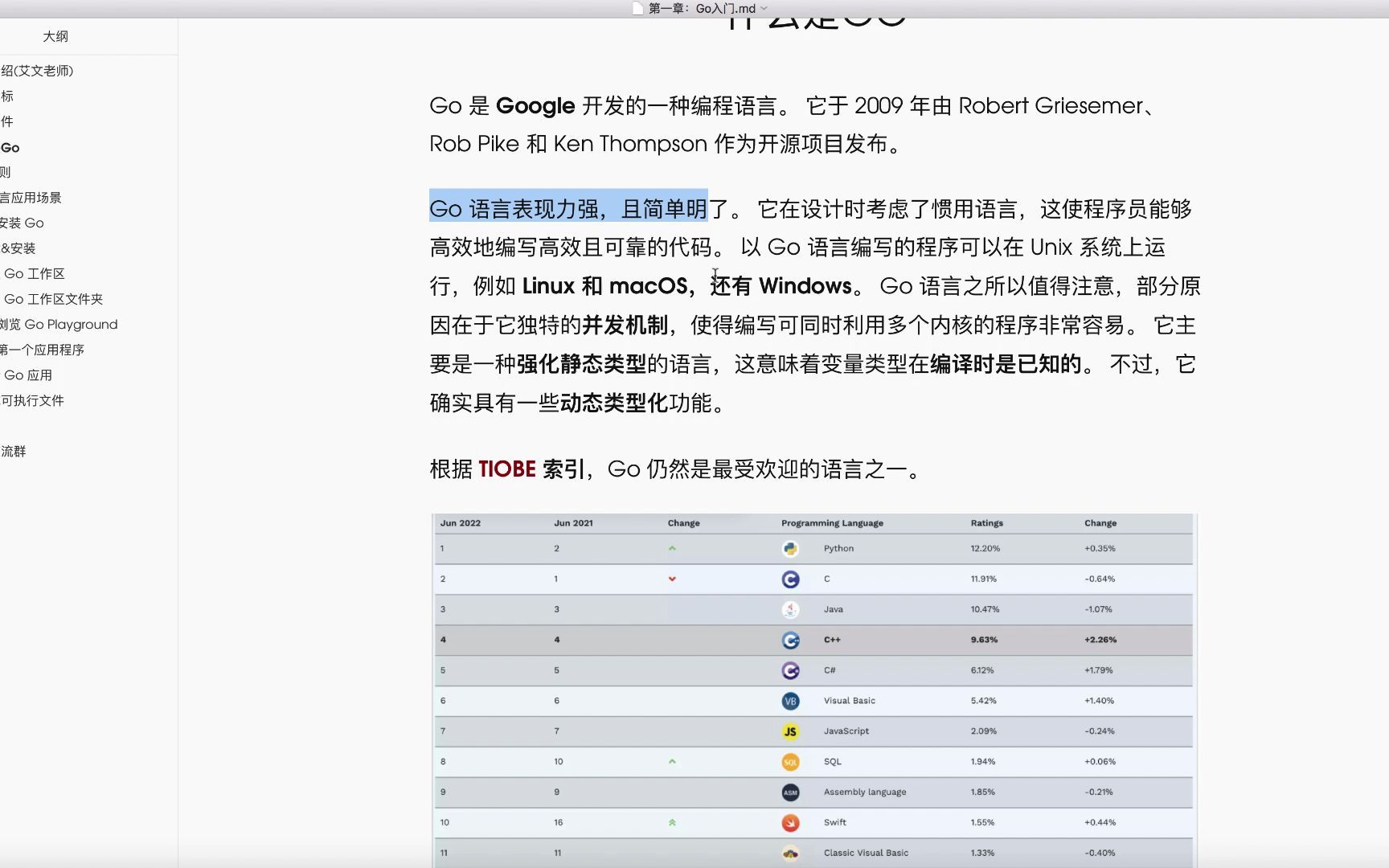The width and height of the screenshot is (1389, 868).
Task: Navigate to outline entry Go 工作区
Action: pyautogui.click(x=35, y=273)
